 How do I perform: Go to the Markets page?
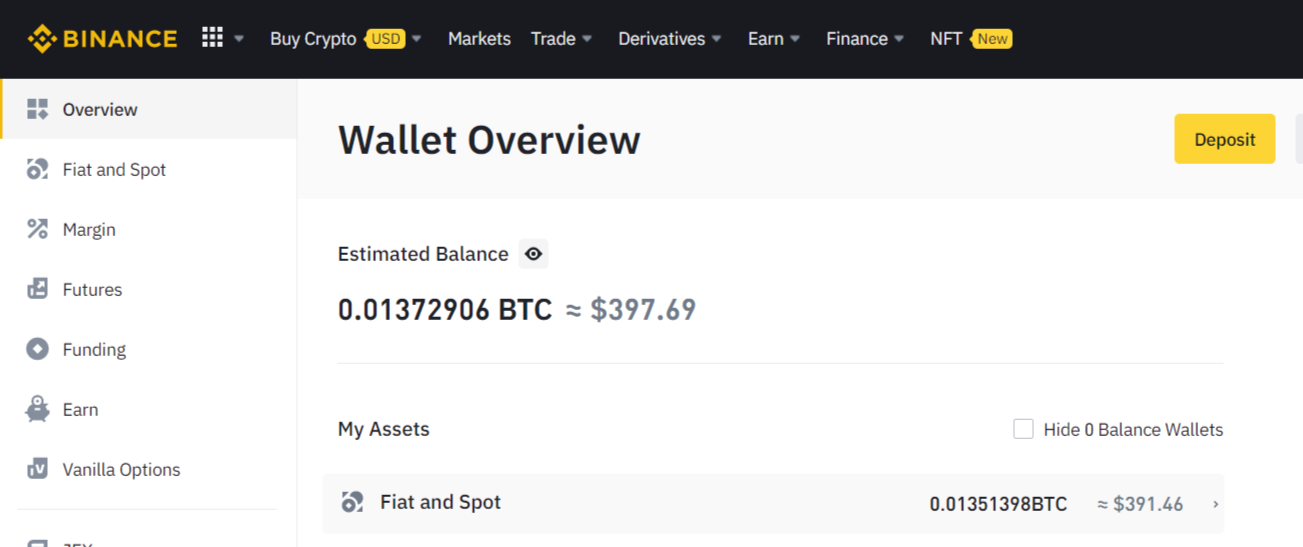pos(479,39)
